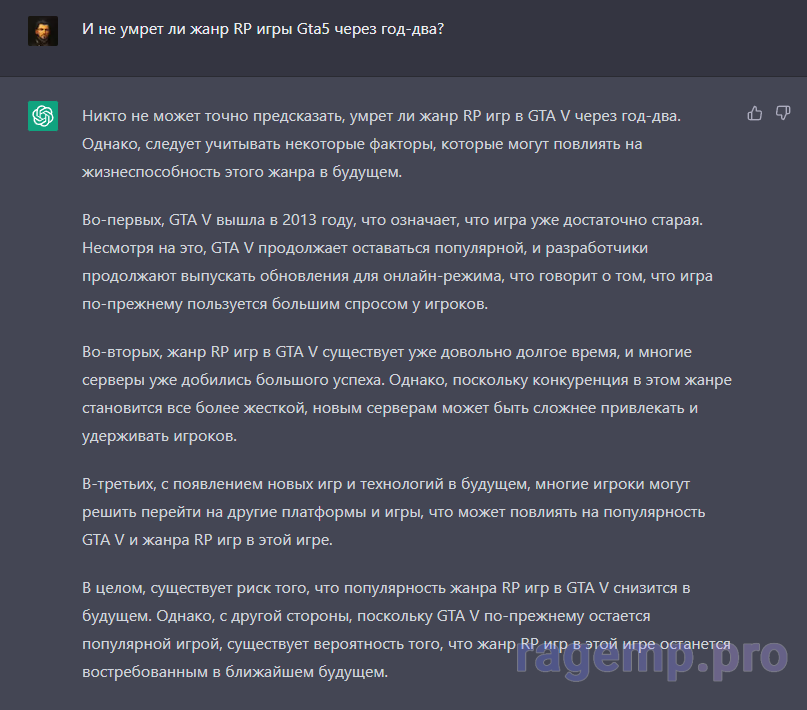Click the paragraph starting with 'Никто не может'
The height and width of the screenshot is (710, 807).
coord(380,144)
